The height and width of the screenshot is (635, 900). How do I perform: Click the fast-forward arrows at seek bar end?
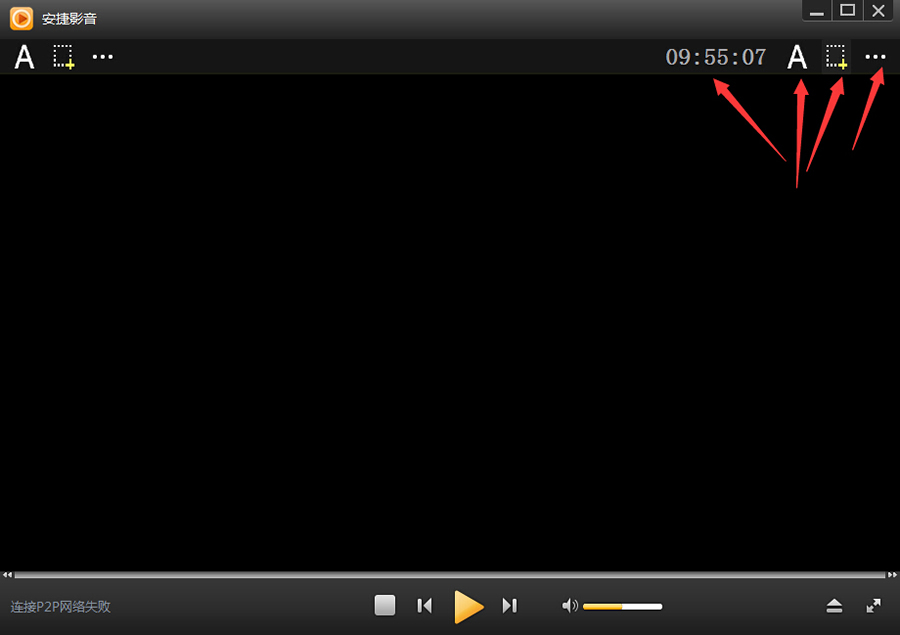tap(892, 575)
